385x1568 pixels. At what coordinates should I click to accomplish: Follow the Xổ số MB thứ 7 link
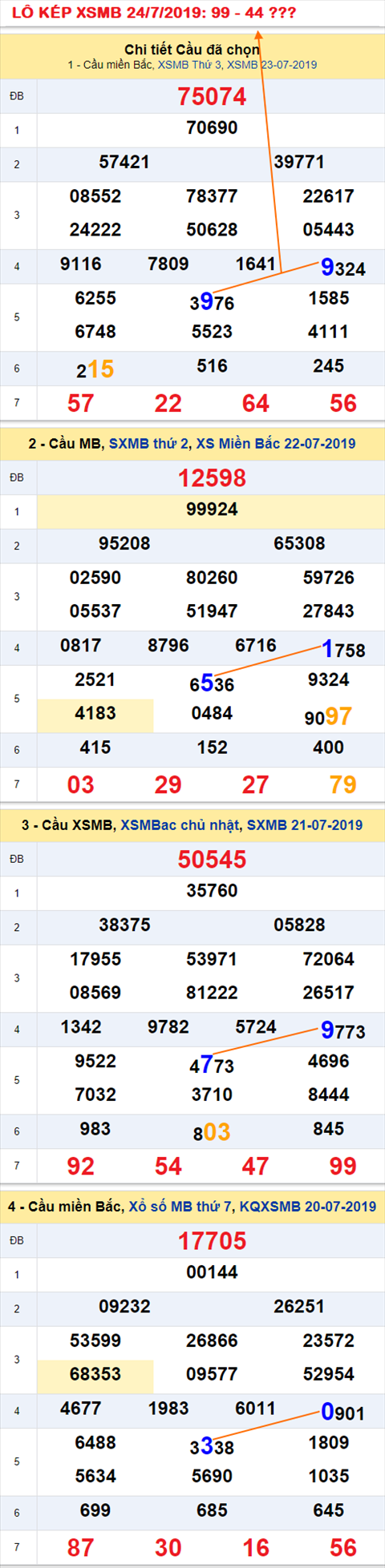[180, 1206]
